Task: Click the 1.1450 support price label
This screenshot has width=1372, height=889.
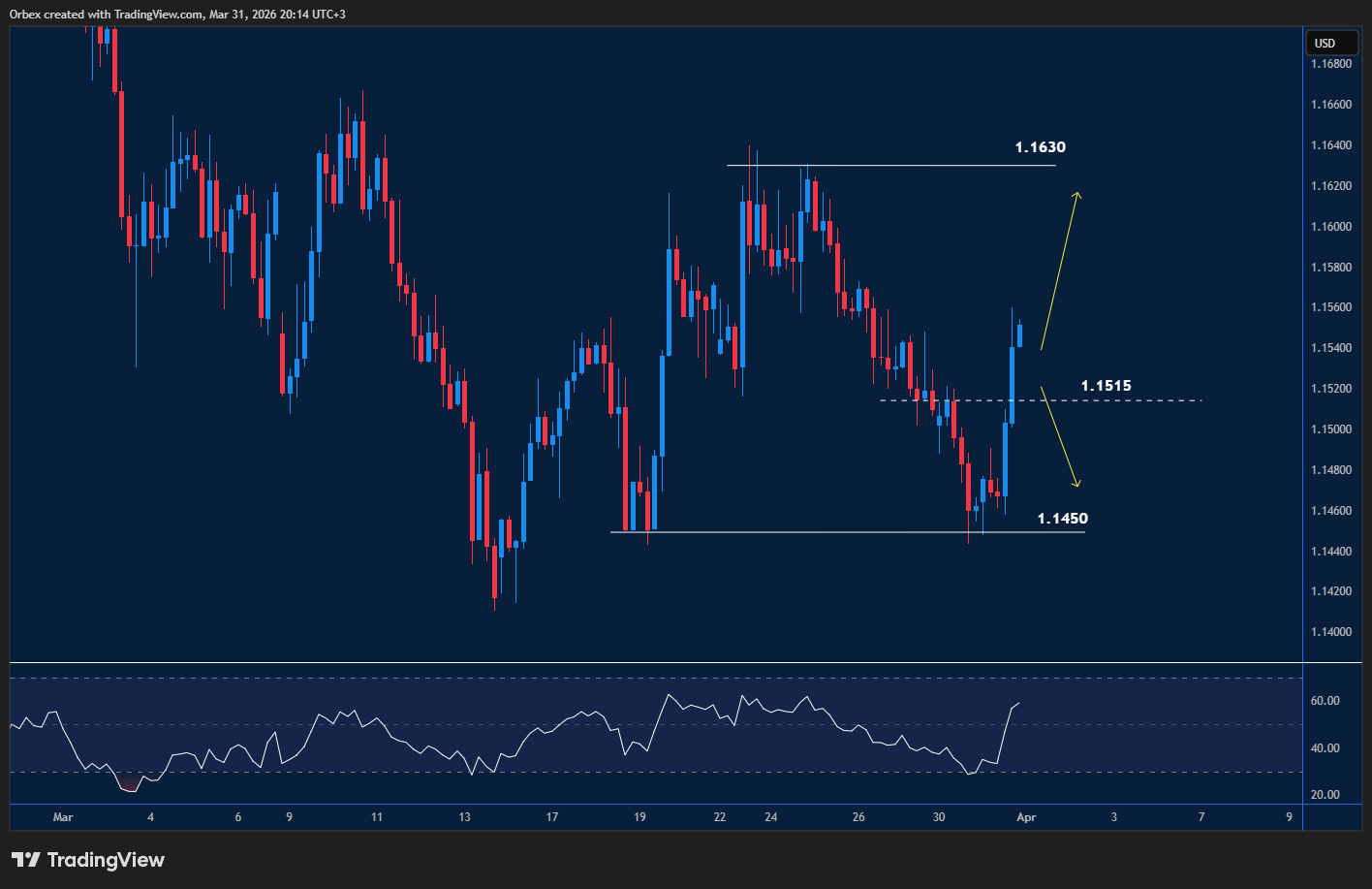Action: (x=1063, y=518)
